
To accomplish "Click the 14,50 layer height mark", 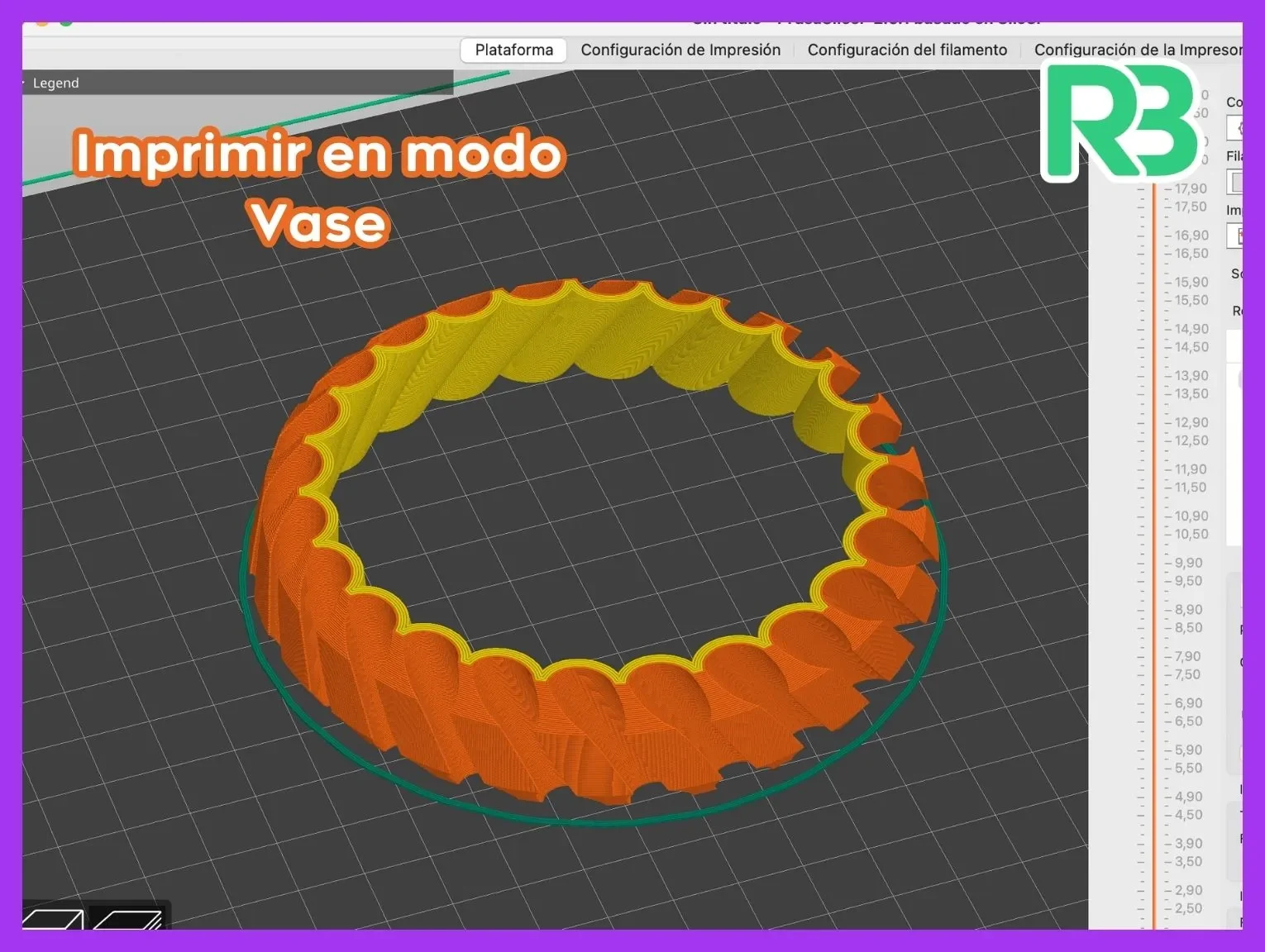I will pyautogui.click(x=1191, y=347).
